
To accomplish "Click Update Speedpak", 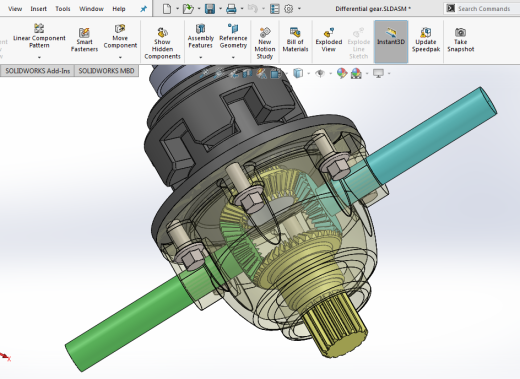I will point(426,40).
